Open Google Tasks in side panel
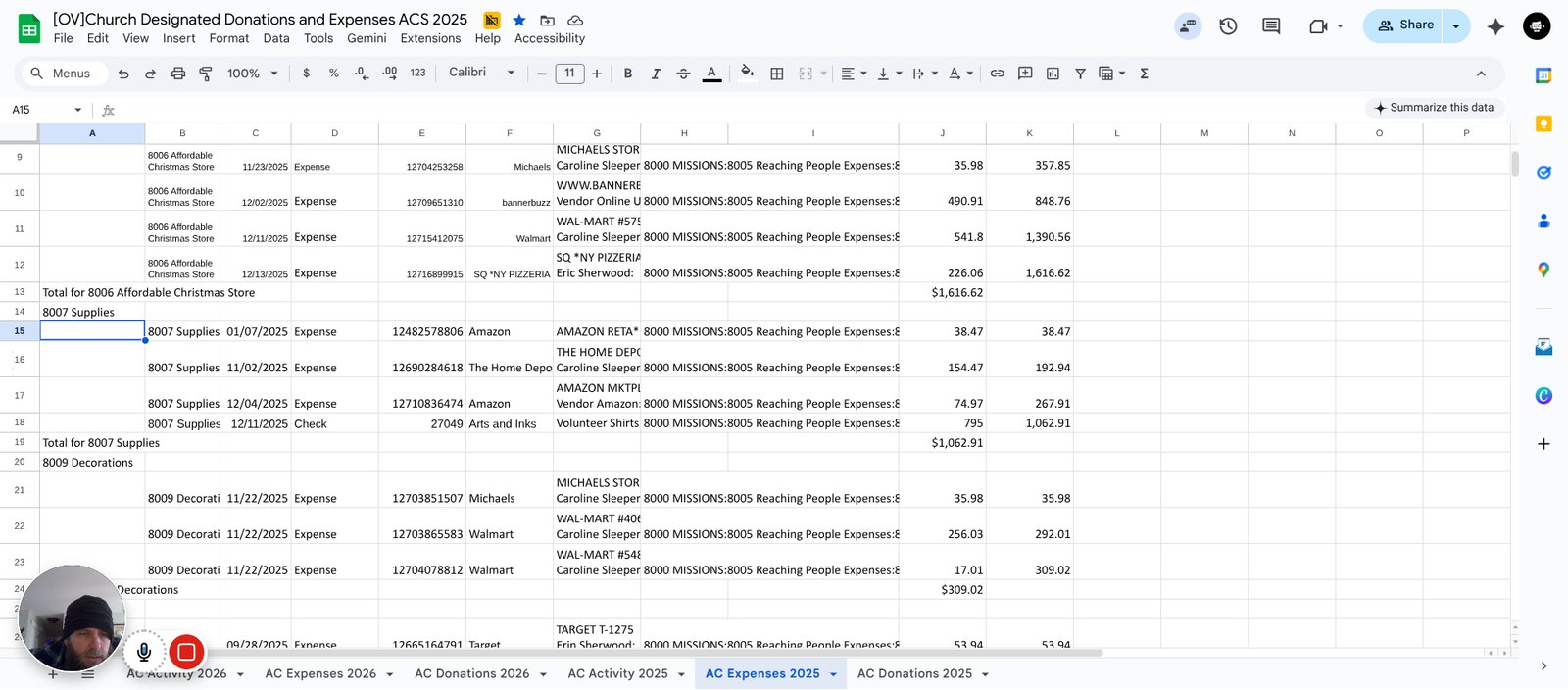This screenshot has width=1568, height=690. (1543, 172)
